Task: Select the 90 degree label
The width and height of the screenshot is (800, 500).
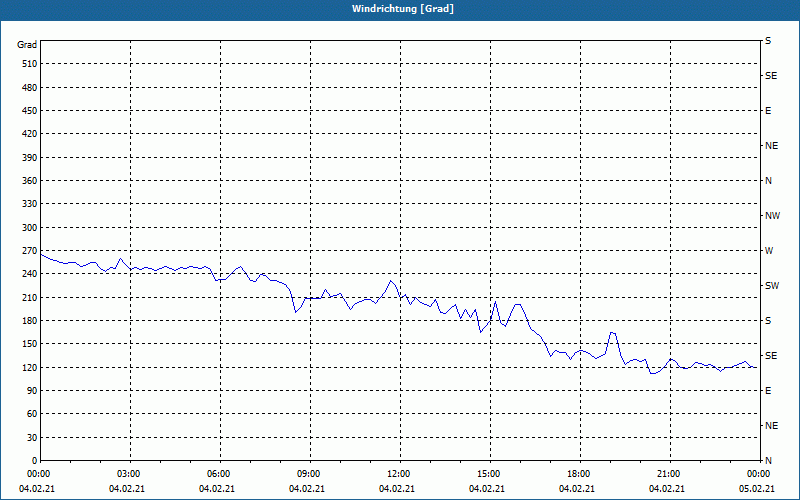Action: (x=32, y=390)
